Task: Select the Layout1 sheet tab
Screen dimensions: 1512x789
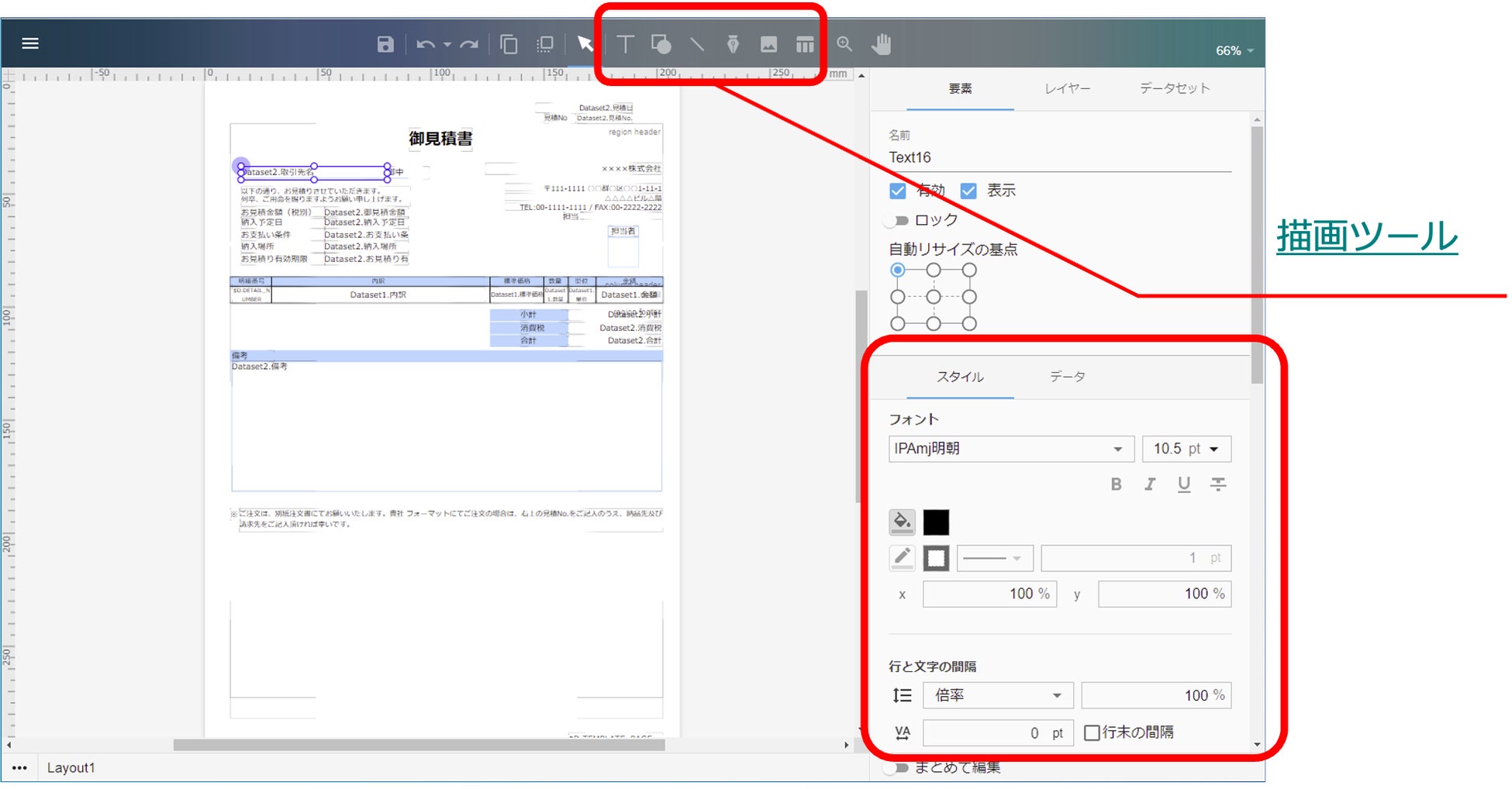Action: (x=71, y=768)
